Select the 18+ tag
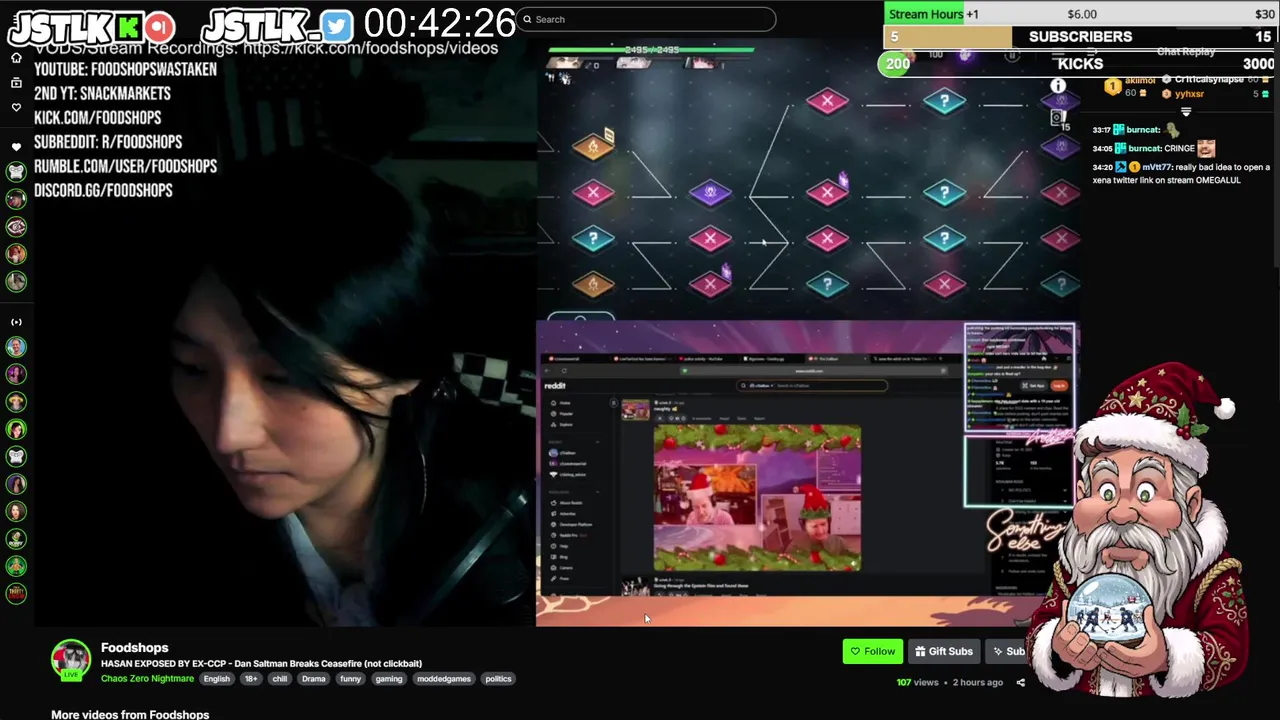 point(250,679)
